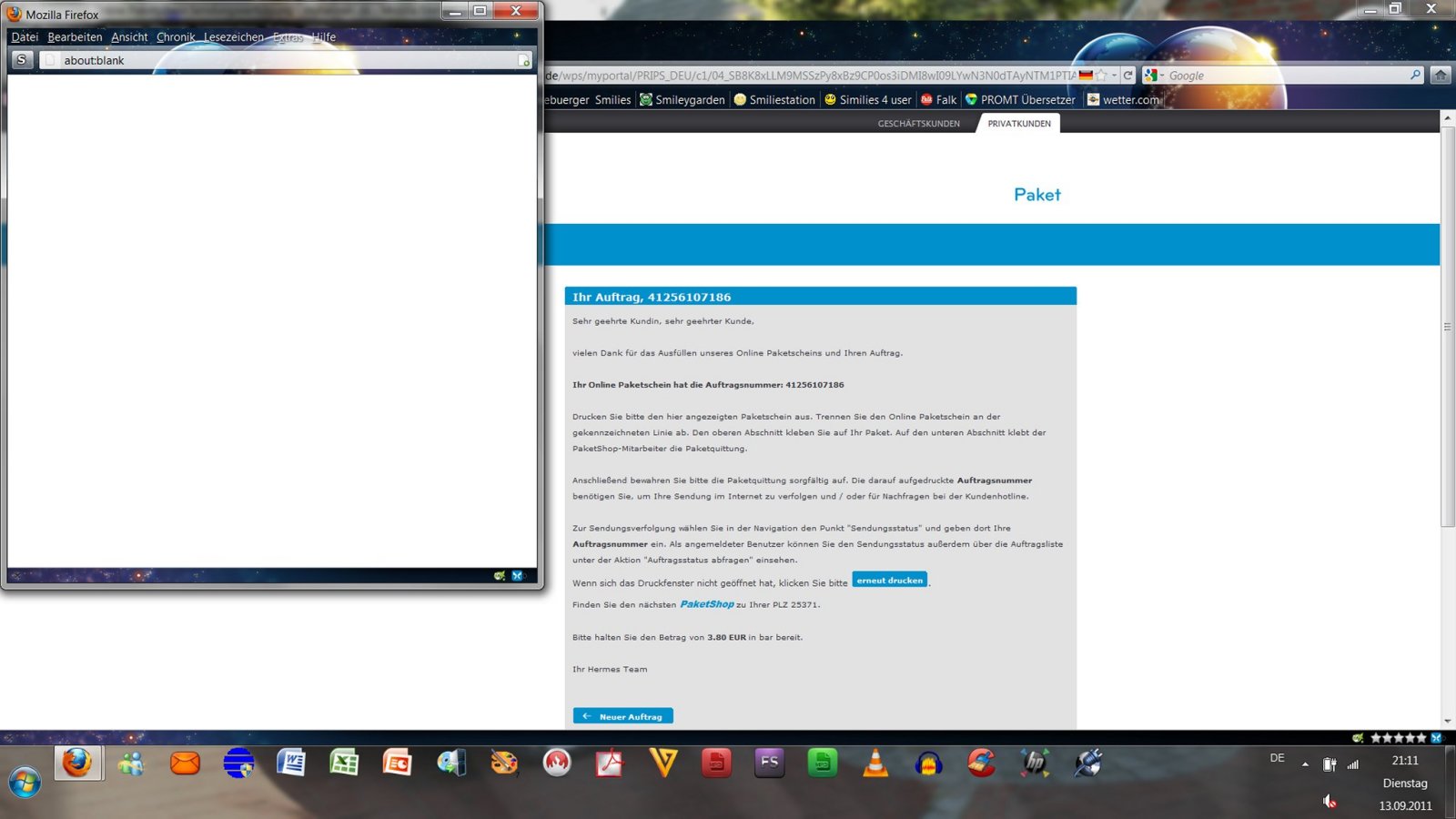Open the URL history dropdown arrow
Screen dimensions: 1456x819
tap(1114, 76)
